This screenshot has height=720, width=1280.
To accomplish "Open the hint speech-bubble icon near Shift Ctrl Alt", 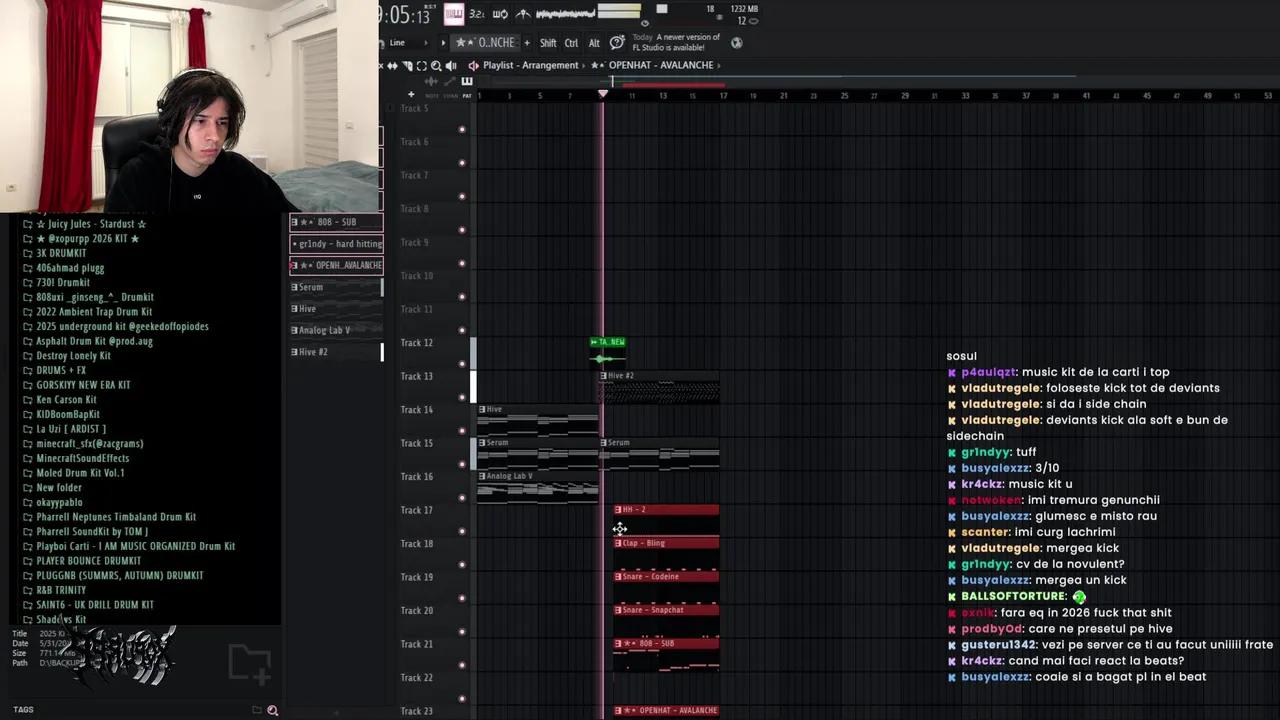I will point(616,42).
